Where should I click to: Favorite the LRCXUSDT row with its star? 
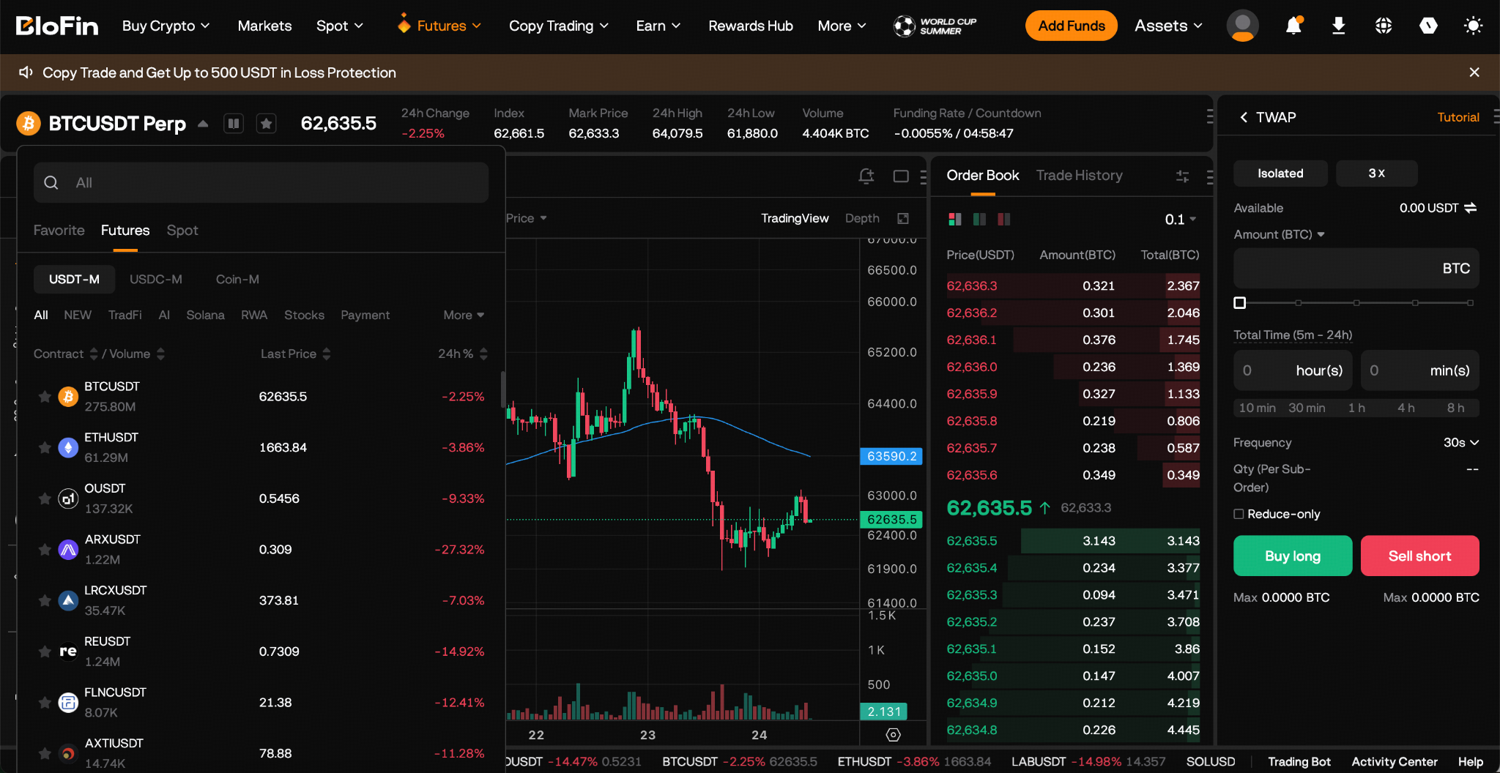[x=44, y=601]
